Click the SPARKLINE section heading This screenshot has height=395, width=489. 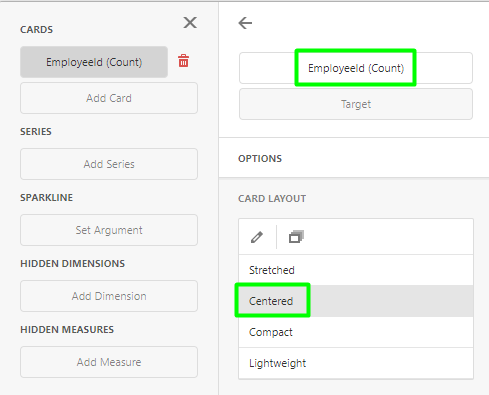pyautogui.click(x=47, y=198)
